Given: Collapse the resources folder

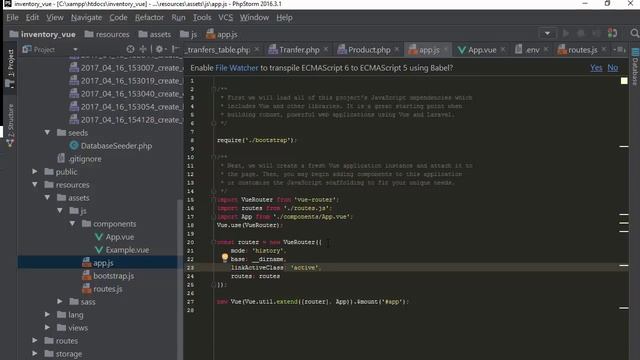Looking at the screenshot, I should tap(35, 184).
